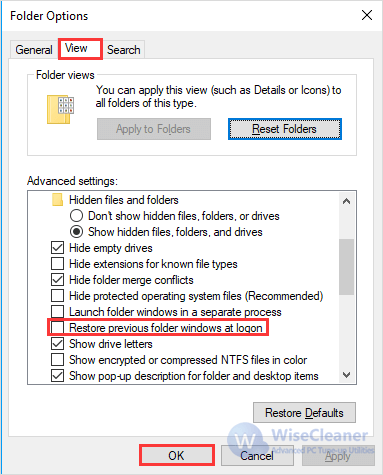Switch to the General tab

pos(34,50)
